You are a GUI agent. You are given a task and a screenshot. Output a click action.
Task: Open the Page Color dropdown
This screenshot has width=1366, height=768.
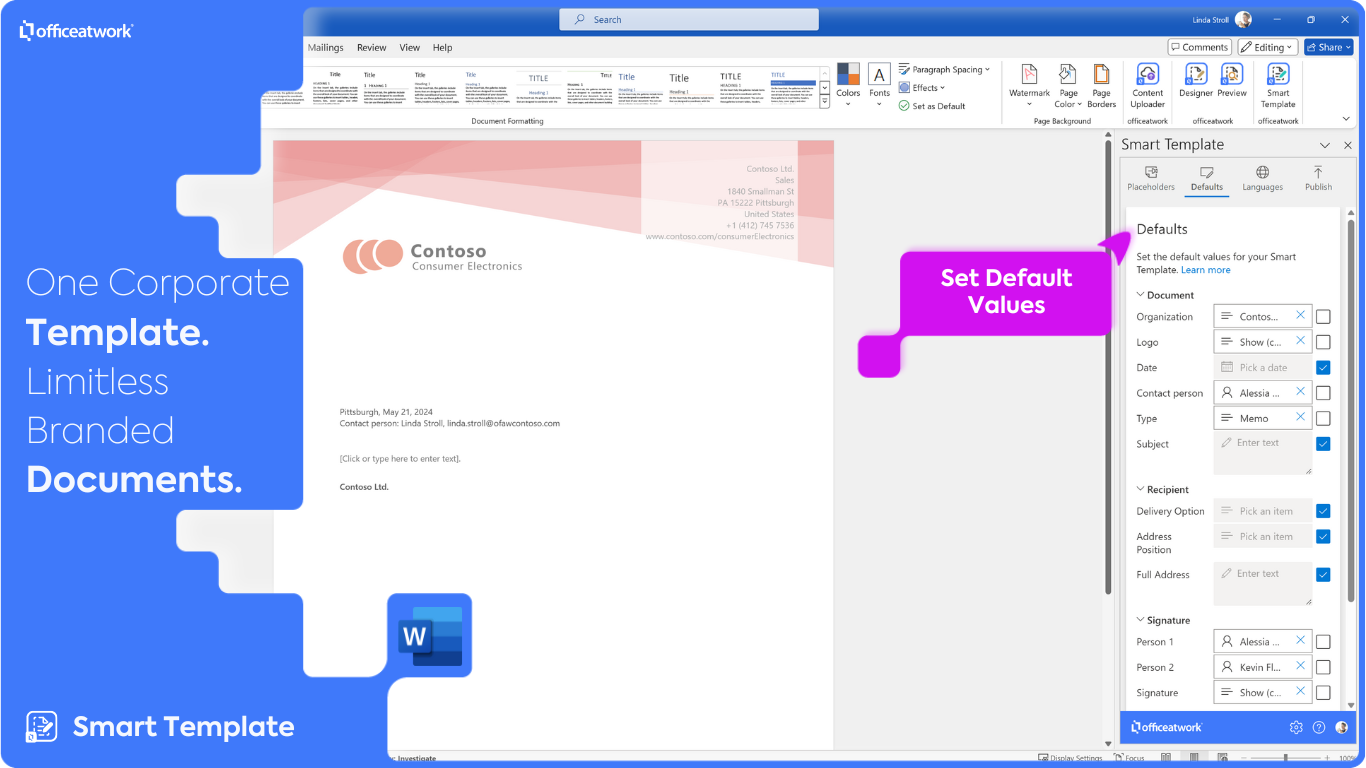1067,85
